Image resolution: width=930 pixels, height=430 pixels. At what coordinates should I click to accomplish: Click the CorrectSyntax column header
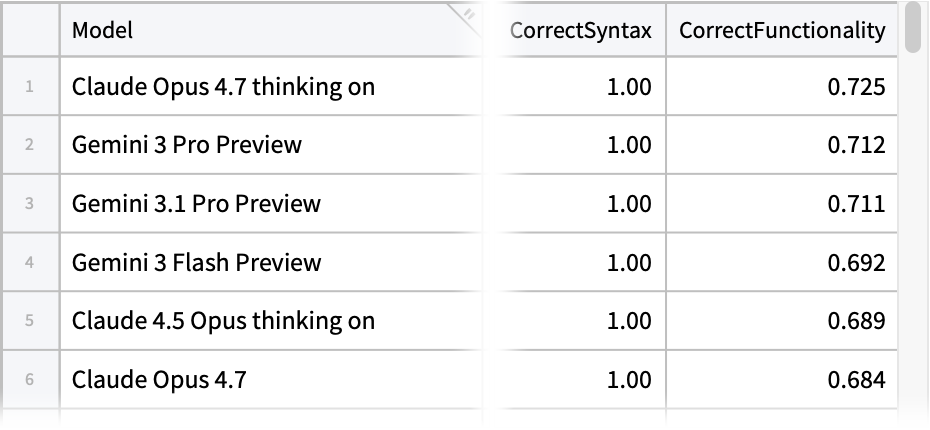(580, 31)
